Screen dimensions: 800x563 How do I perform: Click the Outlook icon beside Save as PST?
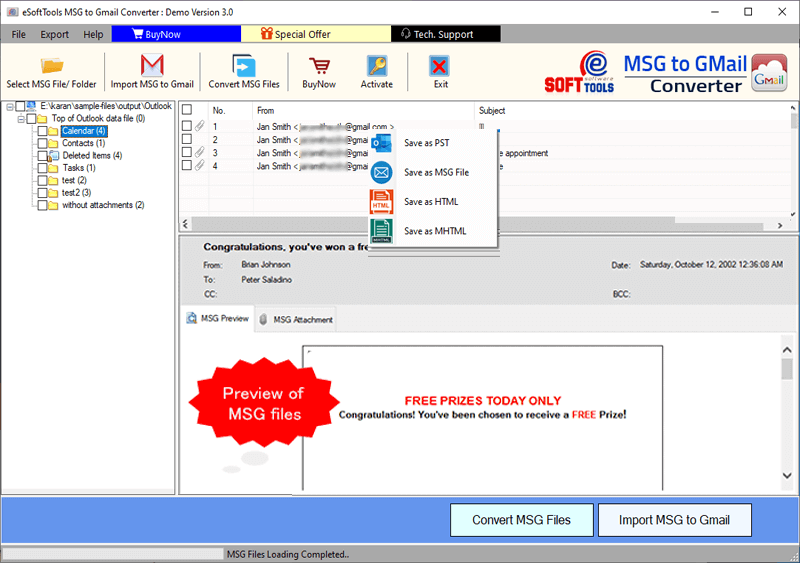click(382, 143)
